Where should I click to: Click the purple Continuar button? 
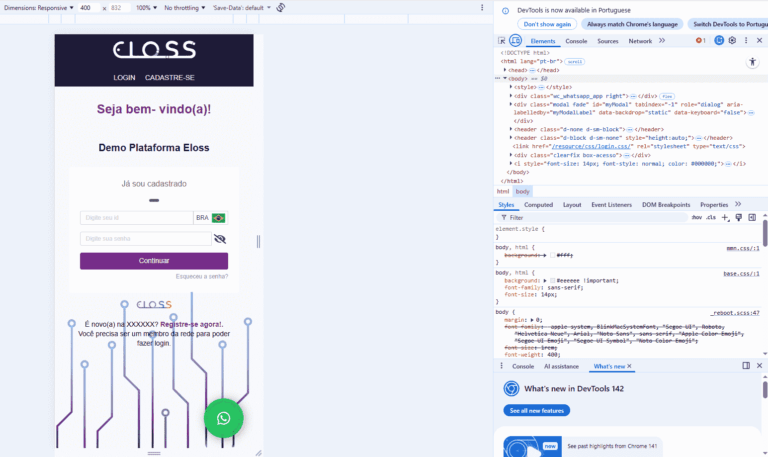(x=154, y=261)
